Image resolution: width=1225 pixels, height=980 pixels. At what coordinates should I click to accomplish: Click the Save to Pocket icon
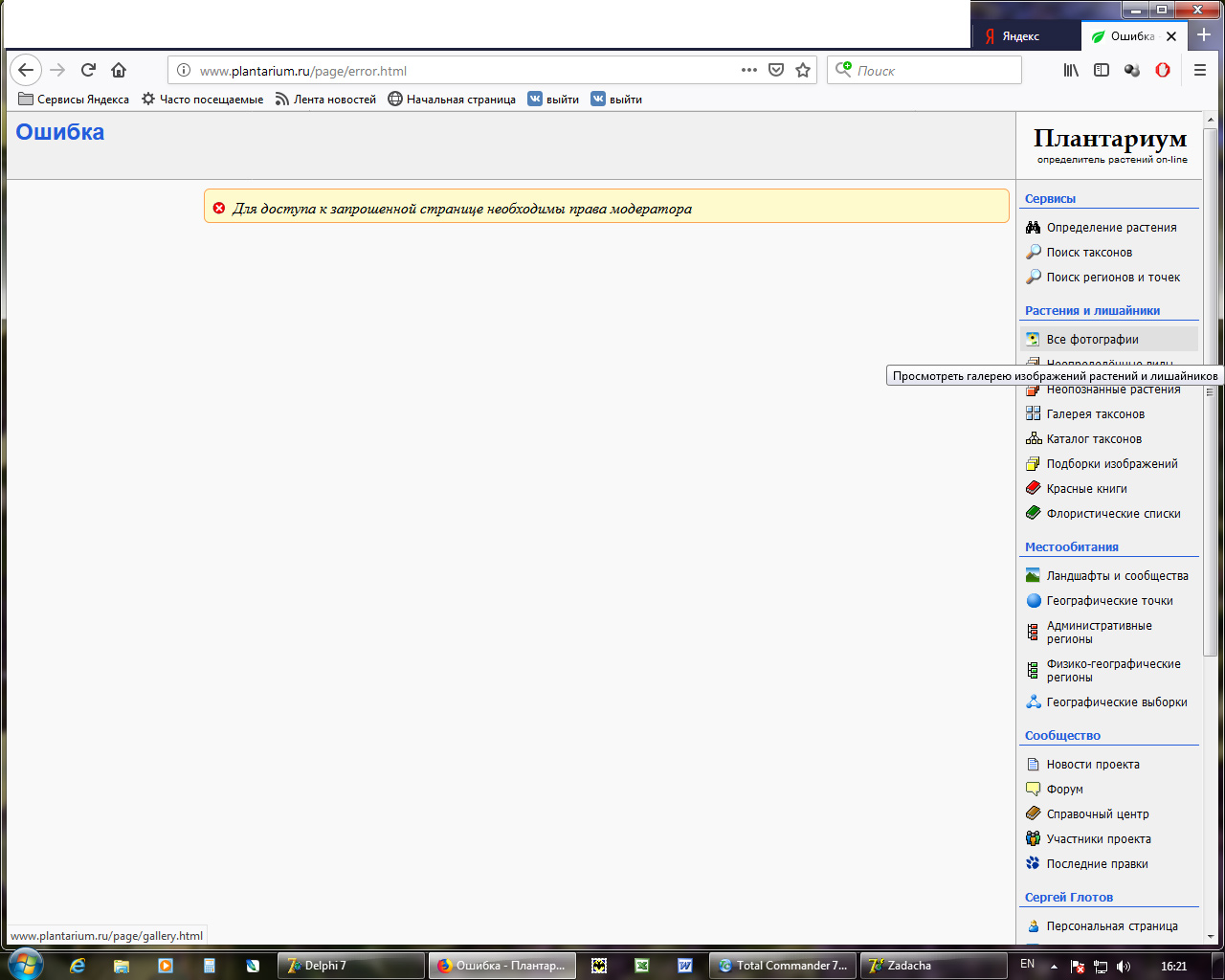coord(776,70)
